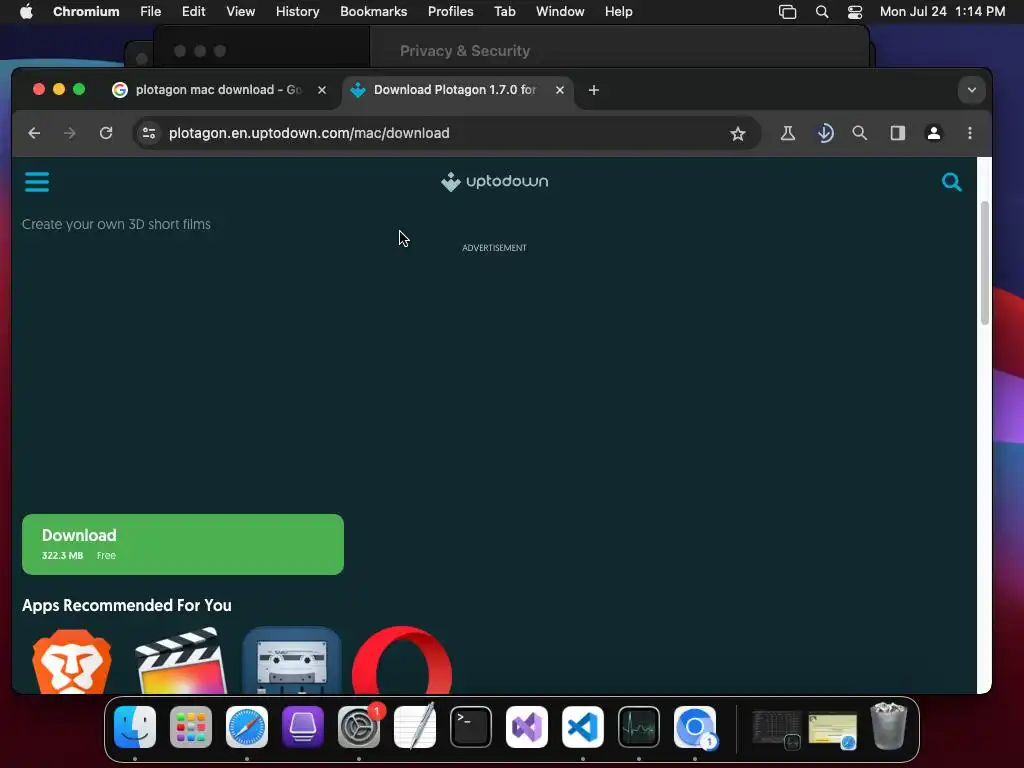Open the profile avatar menu

tap(934, 133)
